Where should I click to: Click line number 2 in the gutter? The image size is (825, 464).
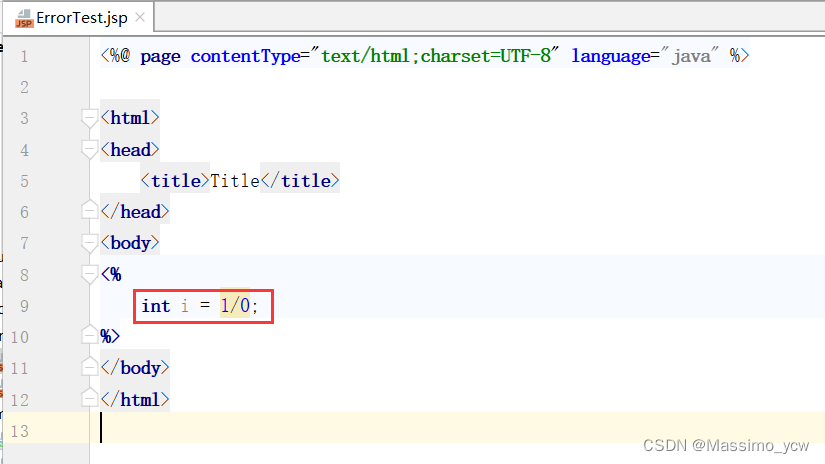[24, 87]
